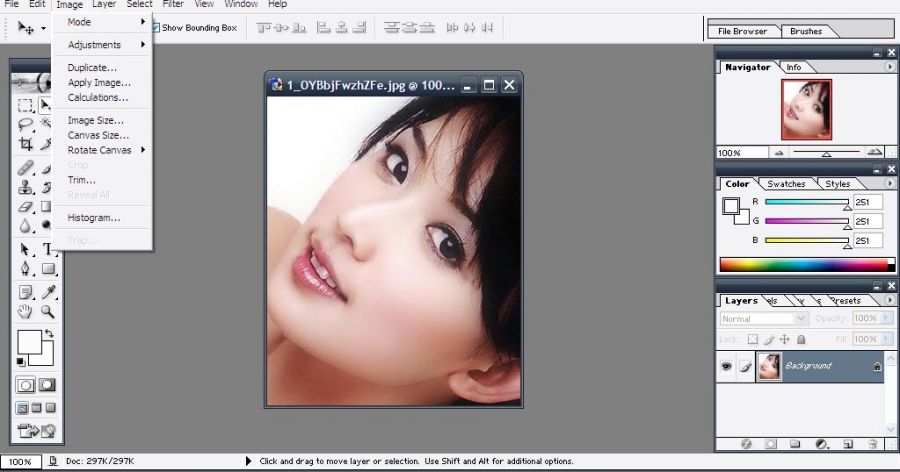The width and height of the screenshot is (900, 472).
Task: Open Color panel flyout menu arrow
Action: tap(890, 184)
